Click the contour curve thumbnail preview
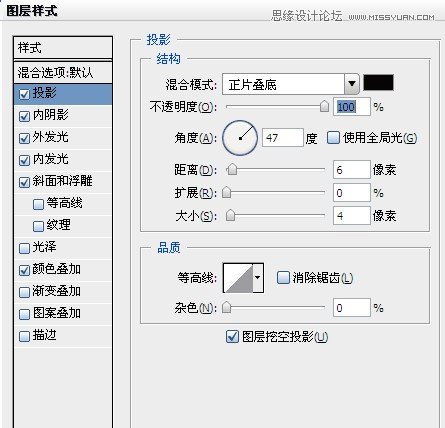The image size is (445, 428). (238, 278)
